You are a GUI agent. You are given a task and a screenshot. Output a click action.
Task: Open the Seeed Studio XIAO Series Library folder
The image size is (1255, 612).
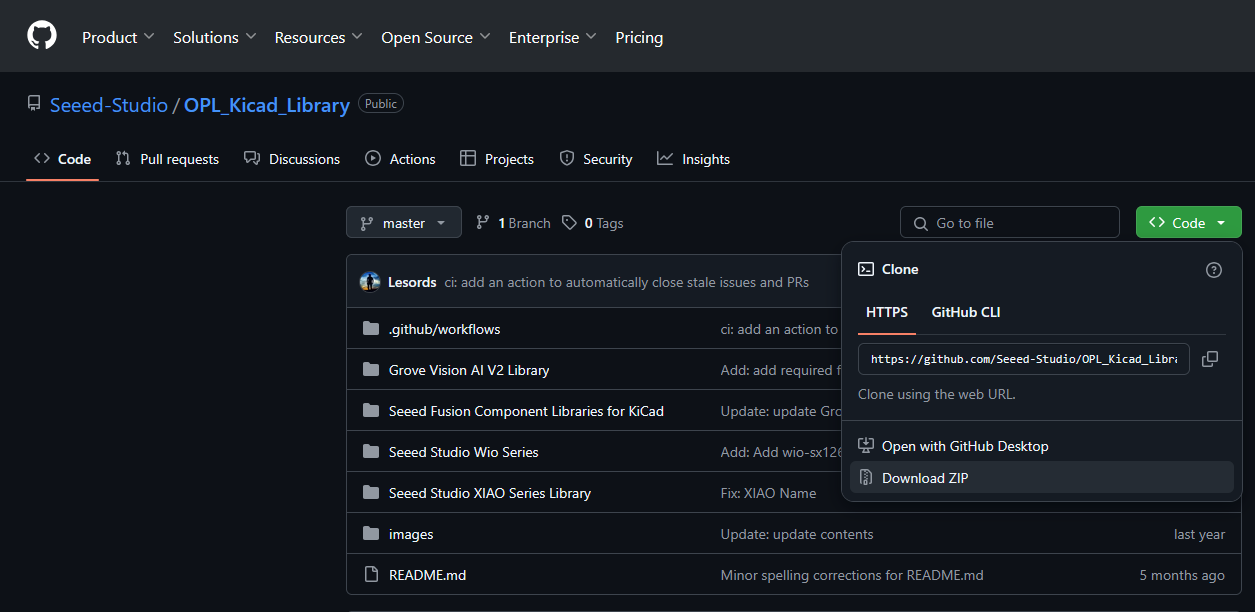[490, 493]
